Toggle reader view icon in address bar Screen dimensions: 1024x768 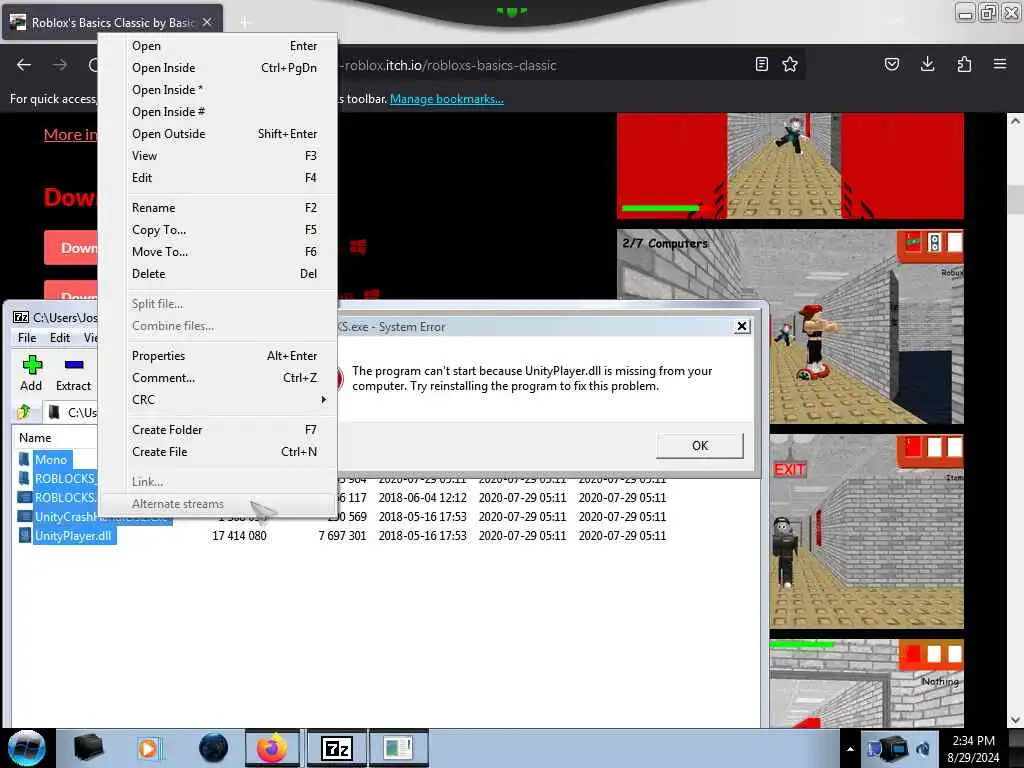[x=761, y=64]
